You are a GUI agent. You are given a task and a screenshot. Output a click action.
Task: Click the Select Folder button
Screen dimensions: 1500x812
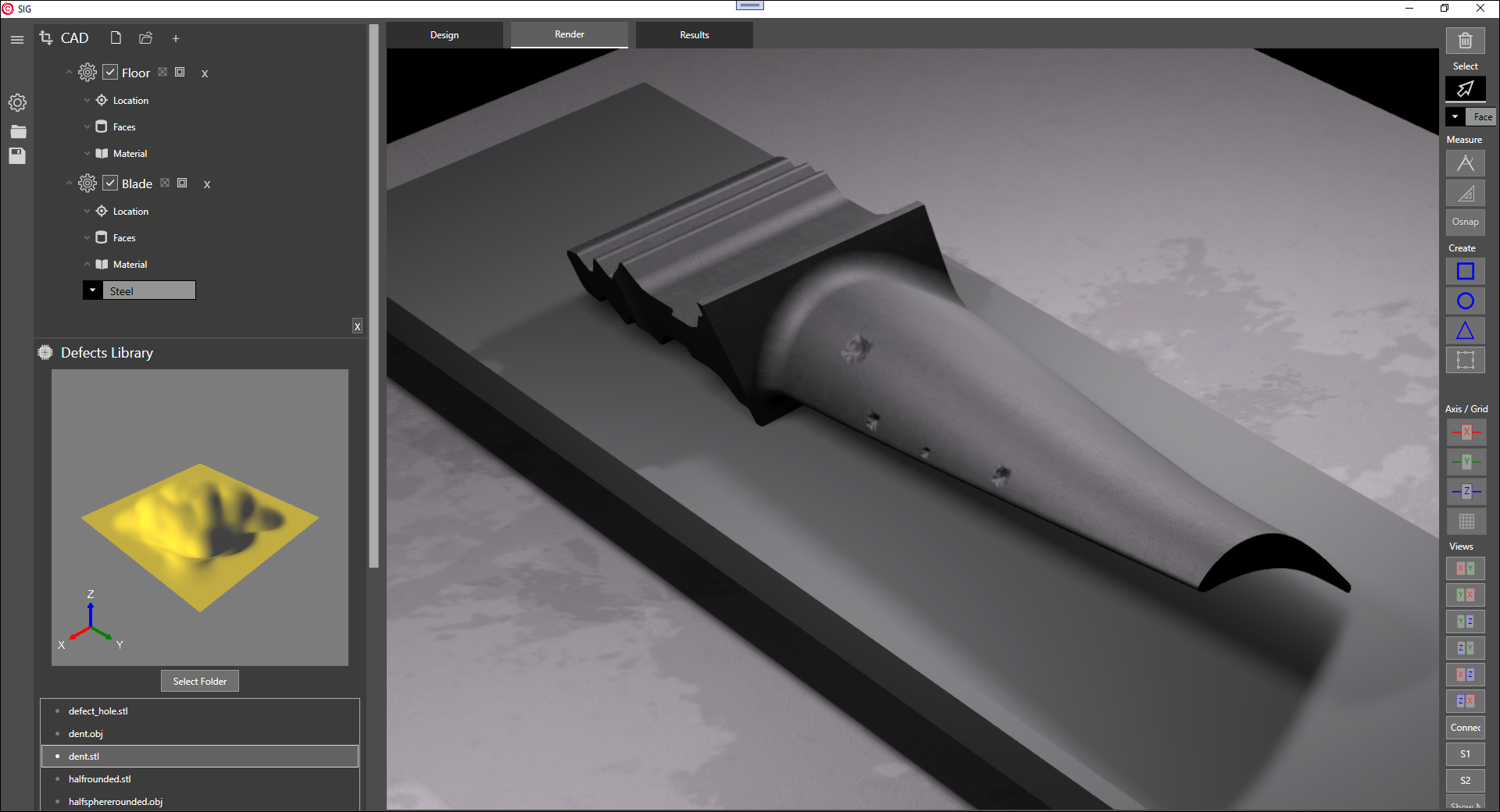click(200, 681)
